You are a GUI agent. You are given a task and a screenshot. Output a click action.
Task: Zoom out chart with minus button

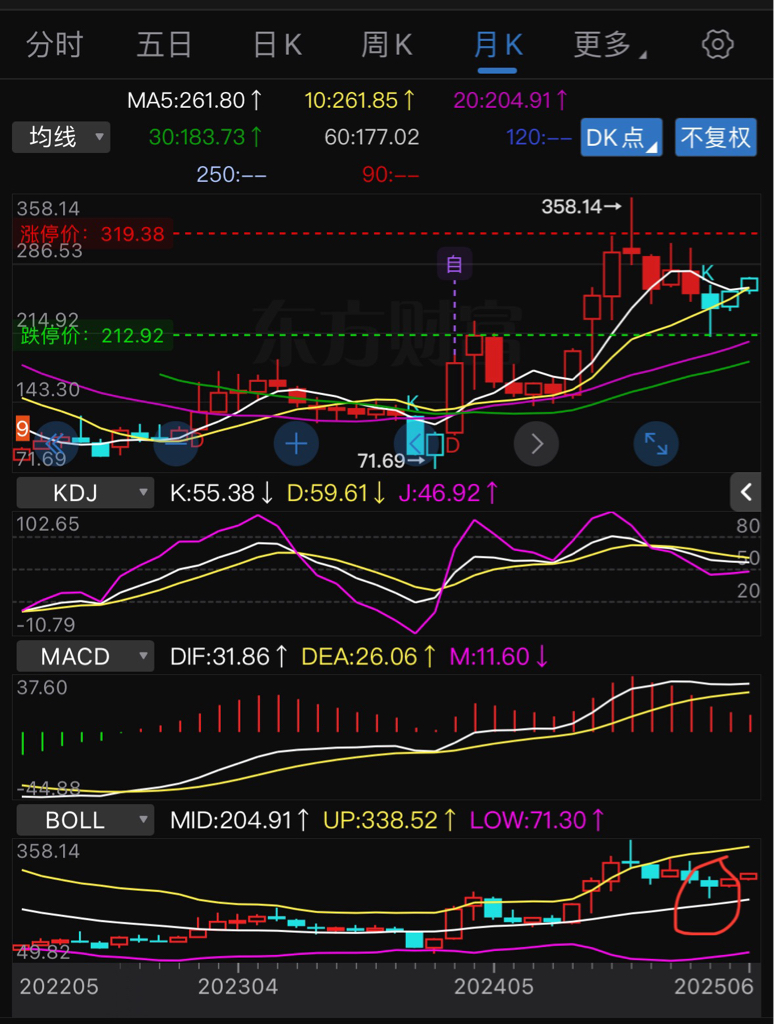click(175, 444)
